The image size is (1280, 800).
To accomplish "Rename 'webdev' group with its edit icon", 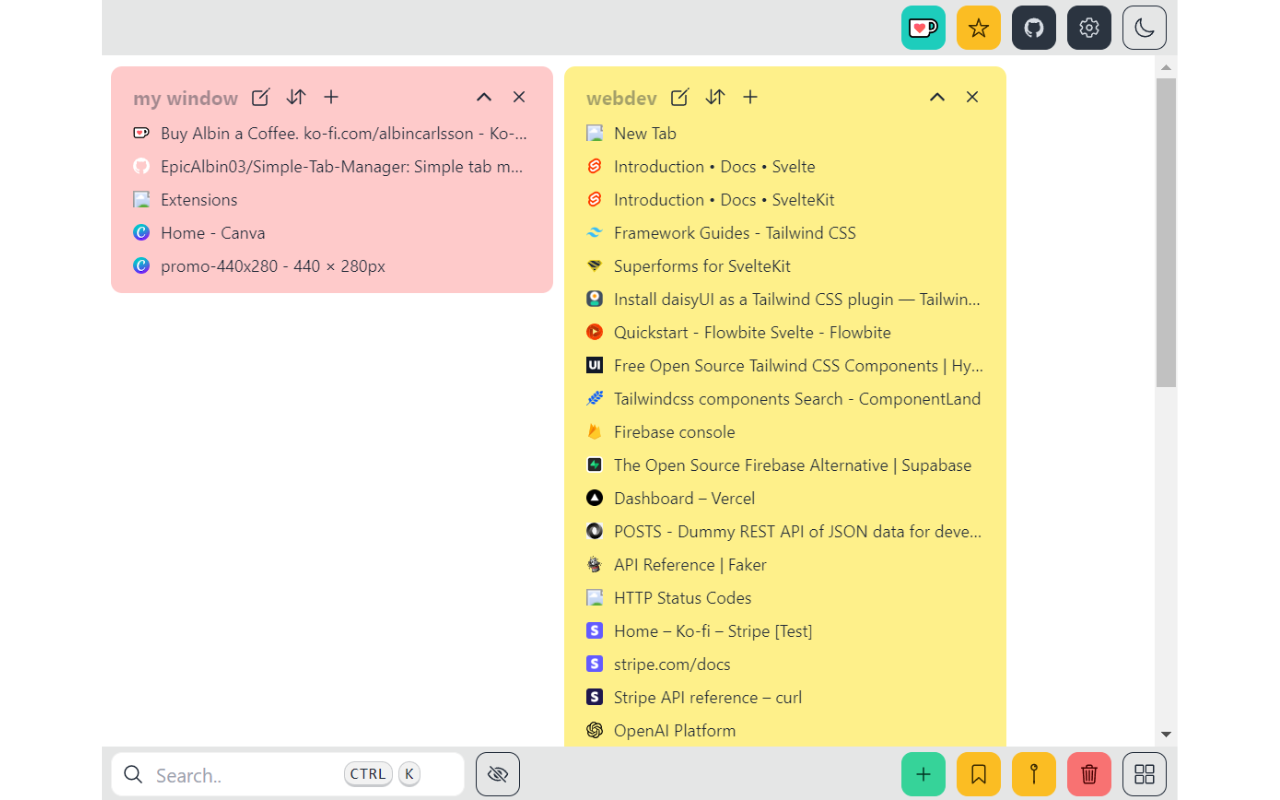I will point(679,97).
